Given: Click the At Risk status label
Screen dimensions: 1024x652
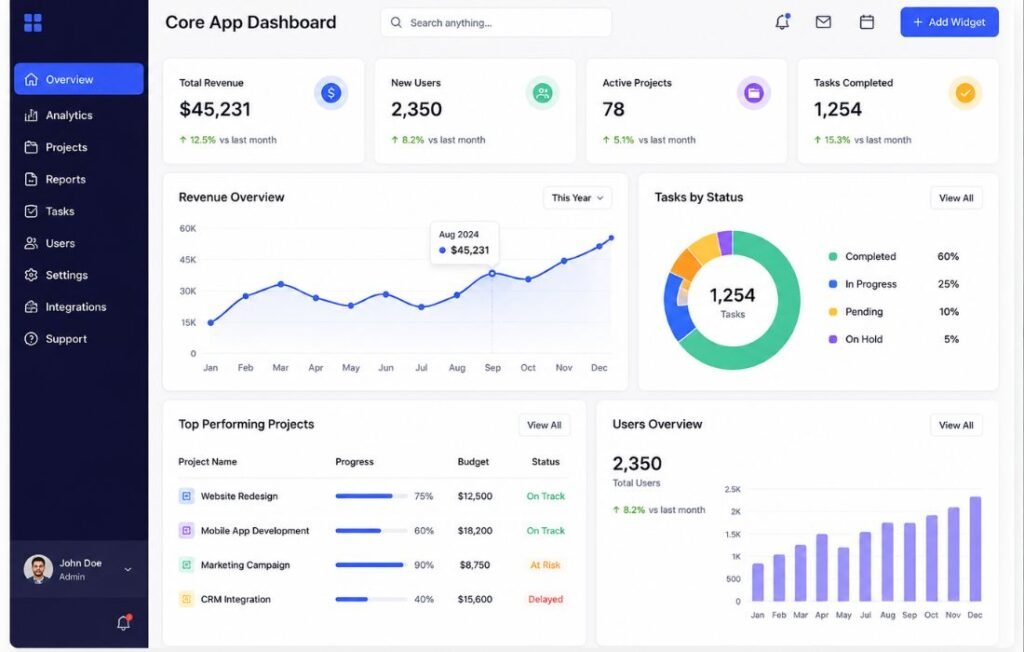Looking at the screenshot, I should (x=545, y=565).
